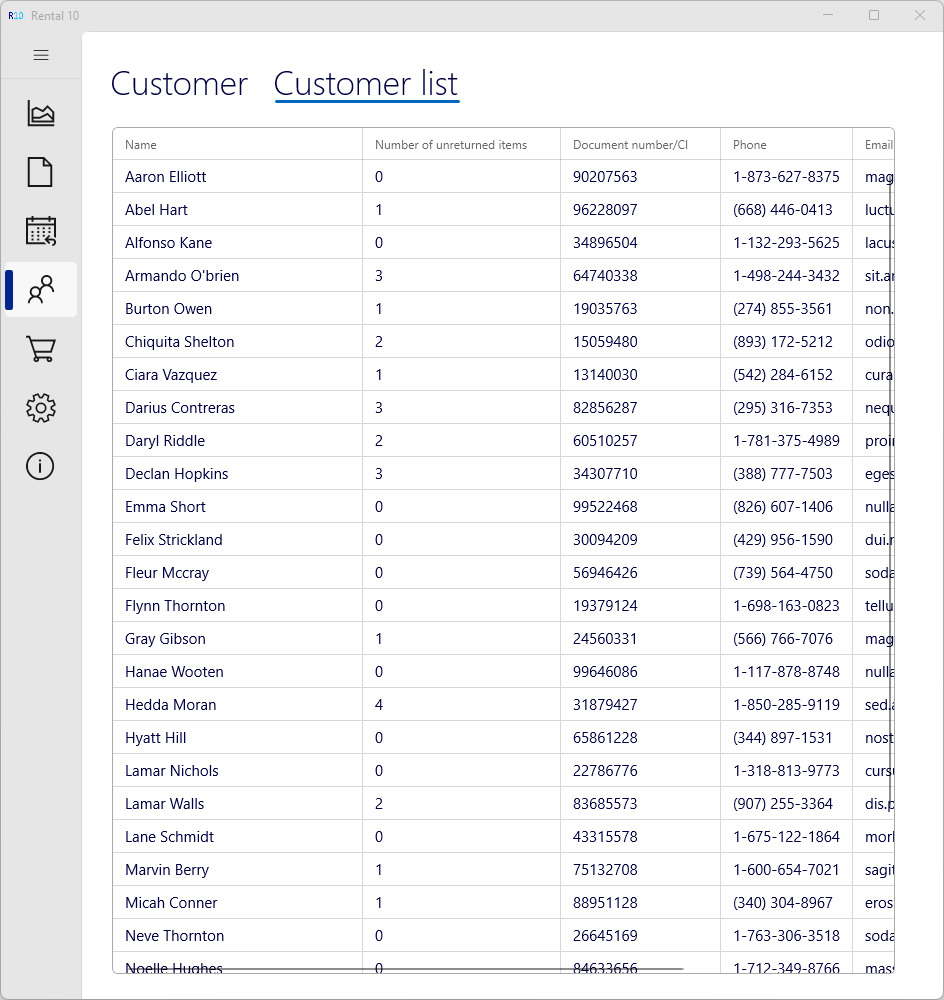Screen dimensions: 944x1000
Task: Sort by Number of unreturned items header
Action: [x=451, y=145]
